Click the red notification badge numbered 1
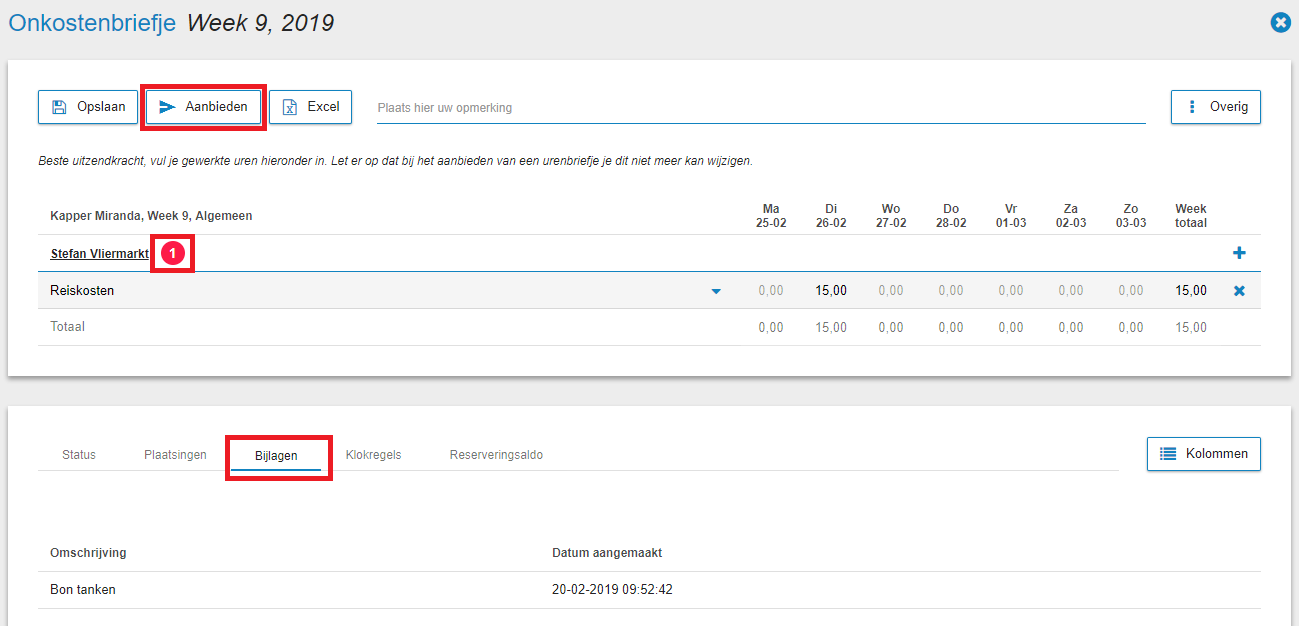Screen dimensions: 1299x626 pyautogui.click(x=172, y=254)
